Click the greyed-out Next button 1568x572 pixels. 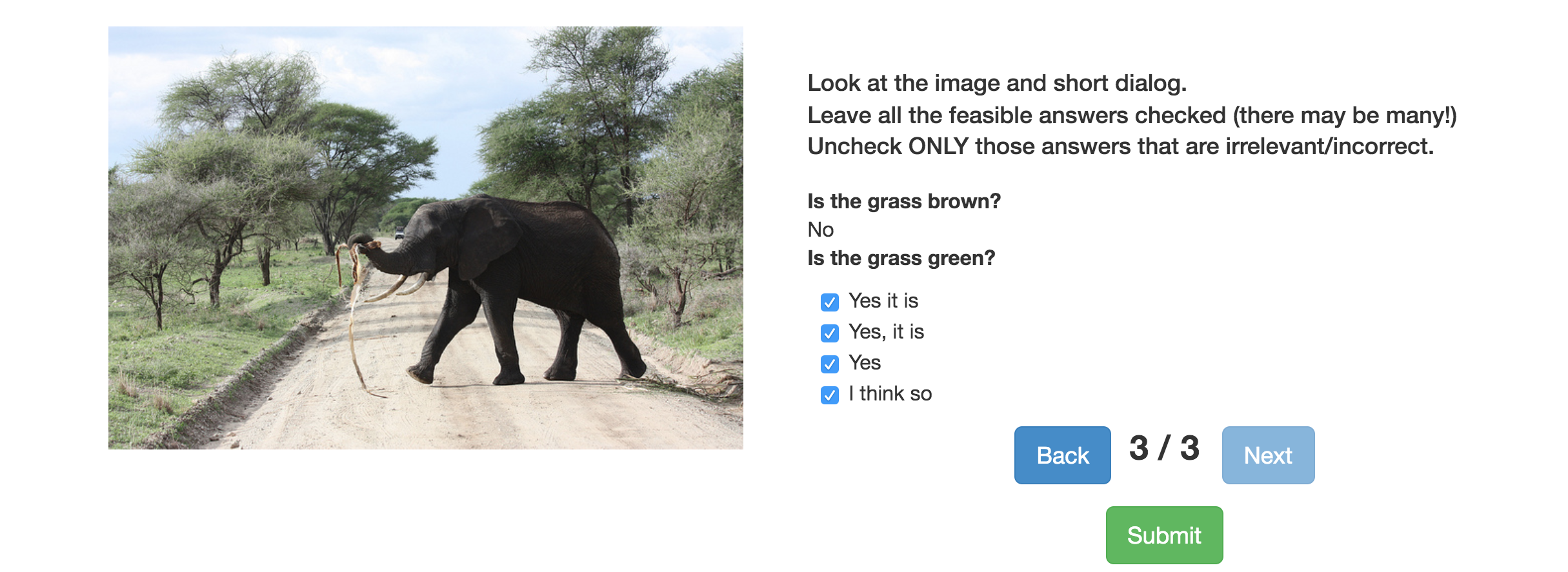[1268, 455]
